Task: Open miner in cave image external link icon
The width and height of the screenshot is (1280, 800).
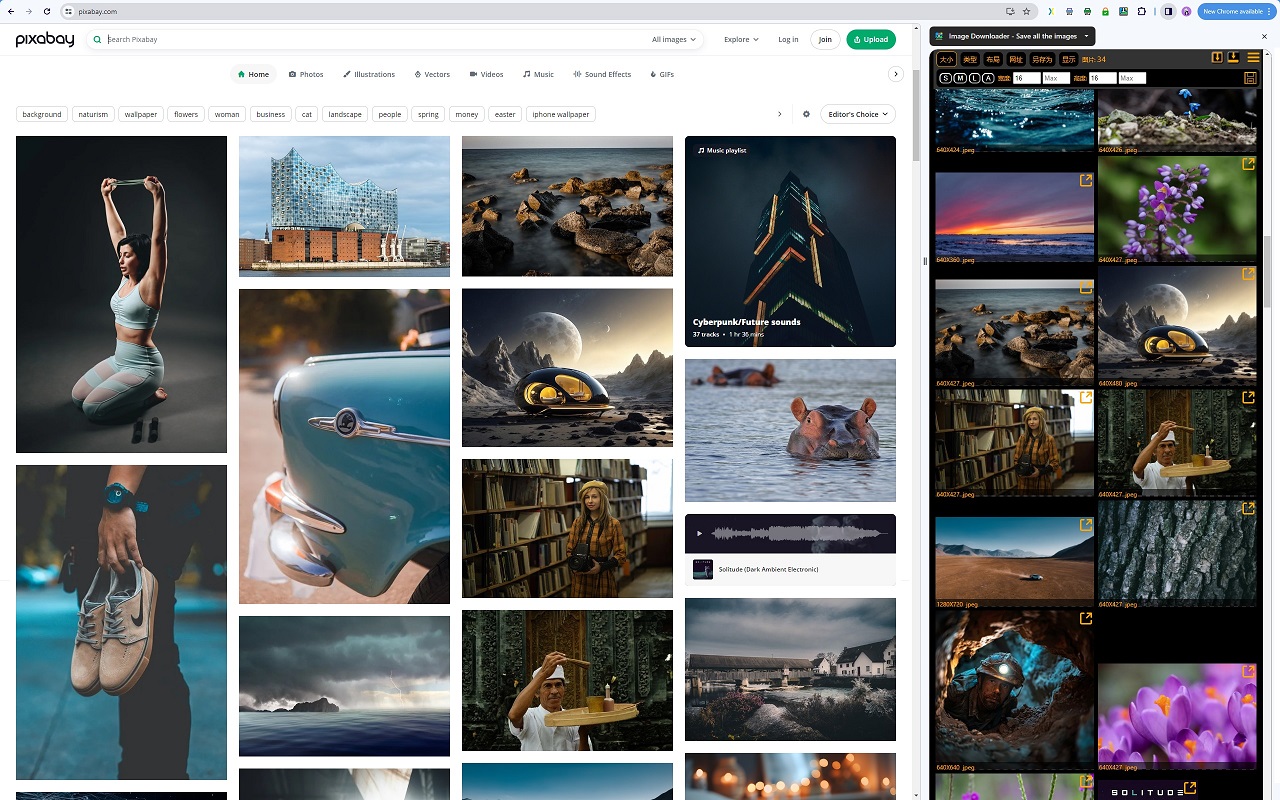Action: [1086, 619]
